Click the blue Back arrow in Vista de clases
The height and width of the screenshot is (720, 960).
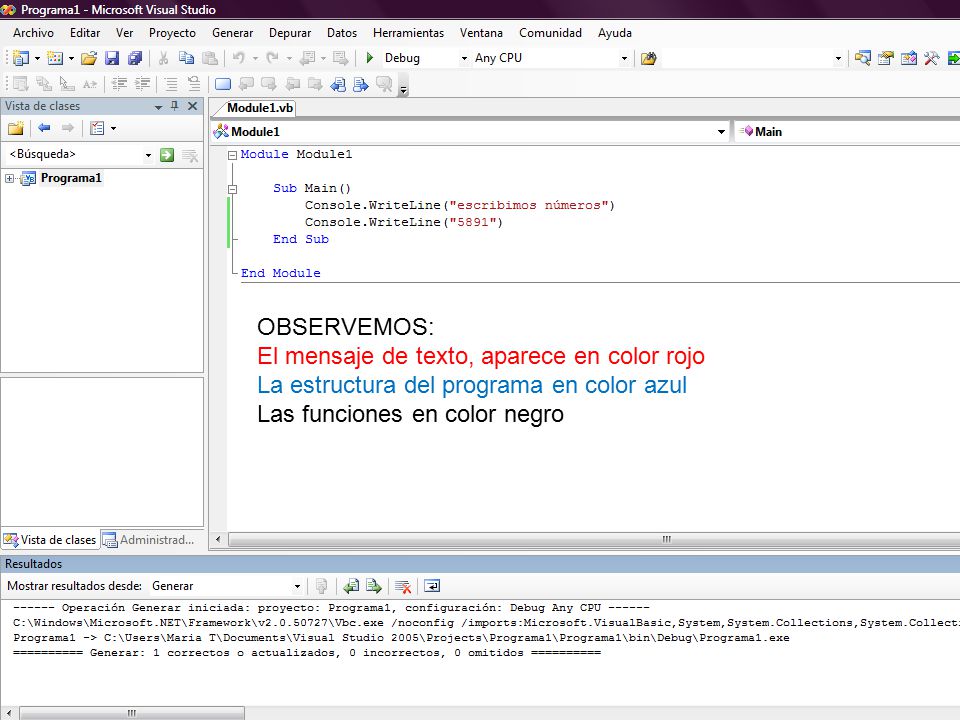pyautogui.click(x=44, y=128)
